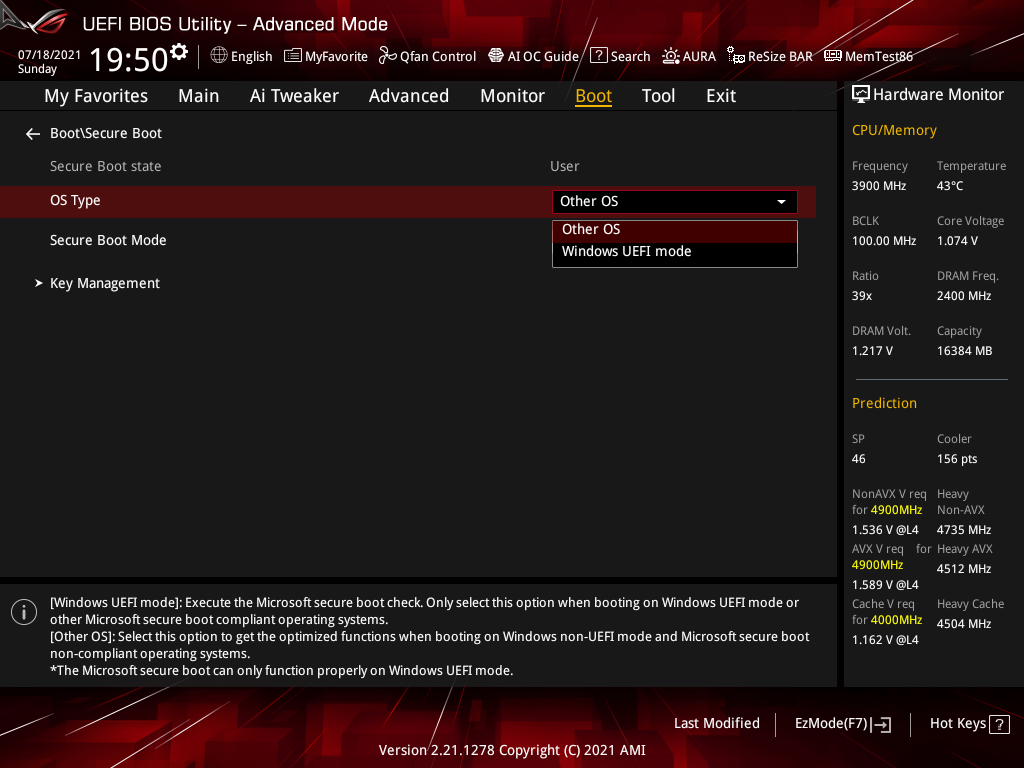Open the English language selector
Screen dimensions: 1024x768
(x=241, y=56)
